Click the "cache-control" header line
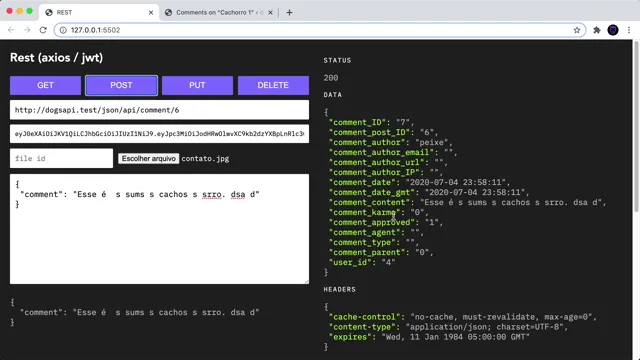The image size is (640, 360). pos(463,317)
